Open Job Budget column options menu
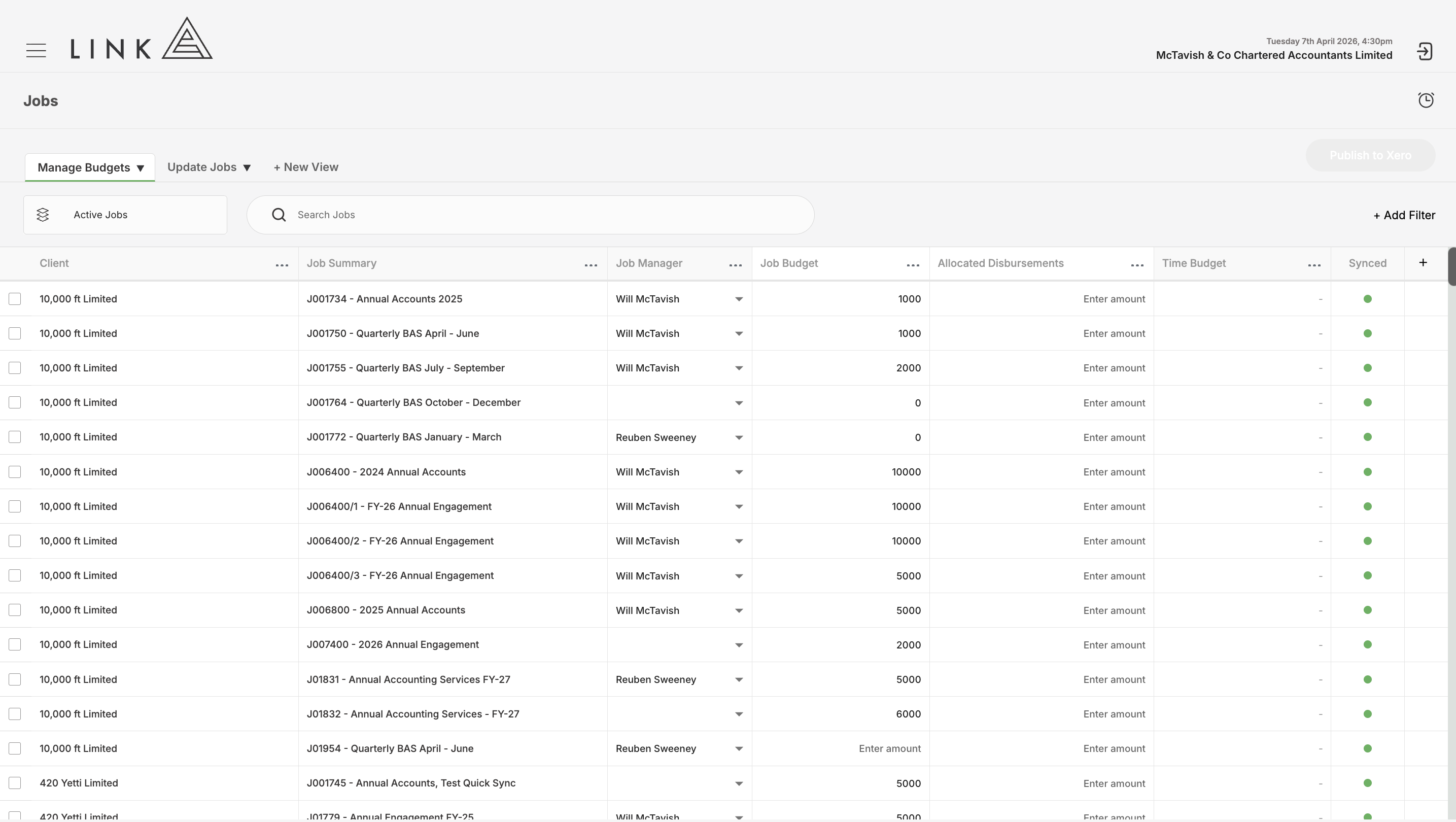Screen dimensions: 1456x822 913,265
